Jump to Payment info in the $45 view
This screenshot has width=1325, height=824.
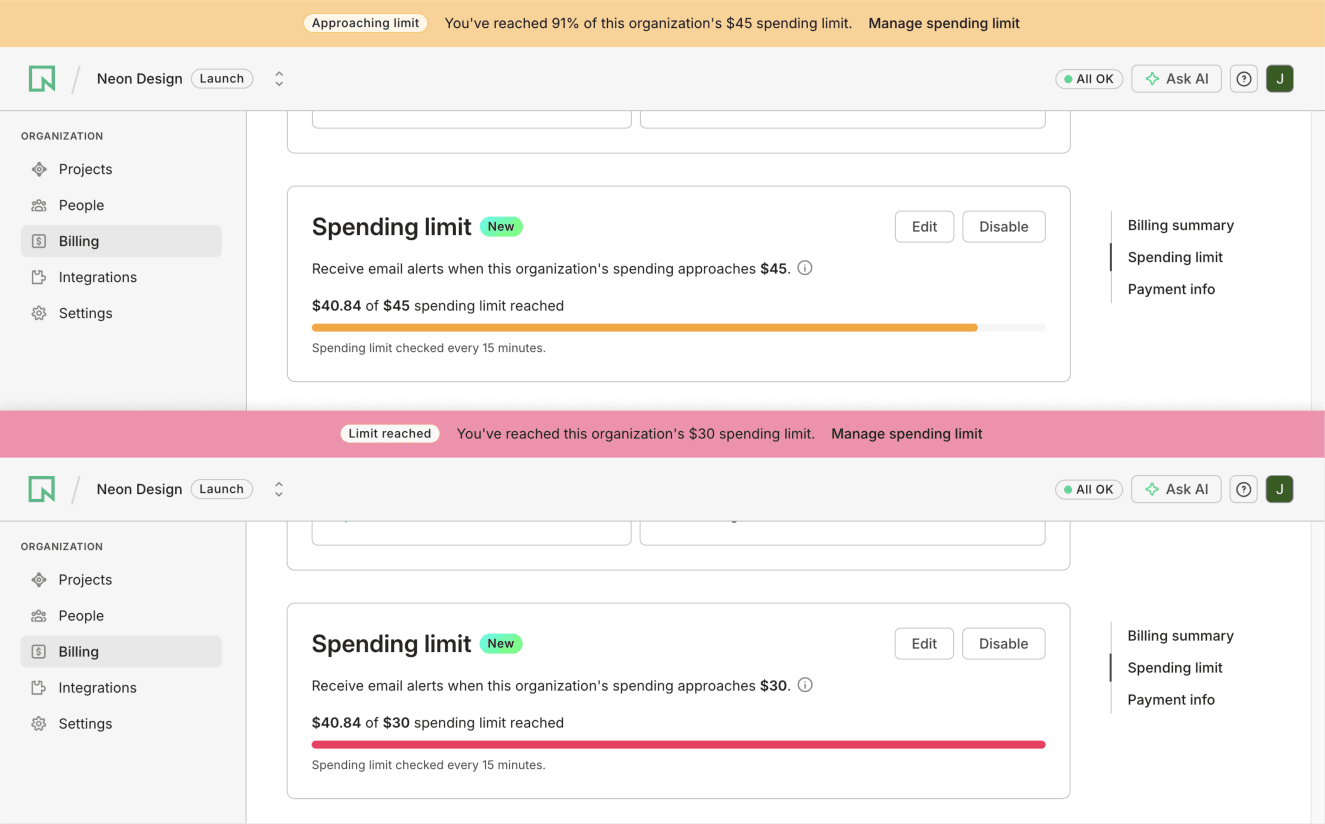click(1171, 289)
